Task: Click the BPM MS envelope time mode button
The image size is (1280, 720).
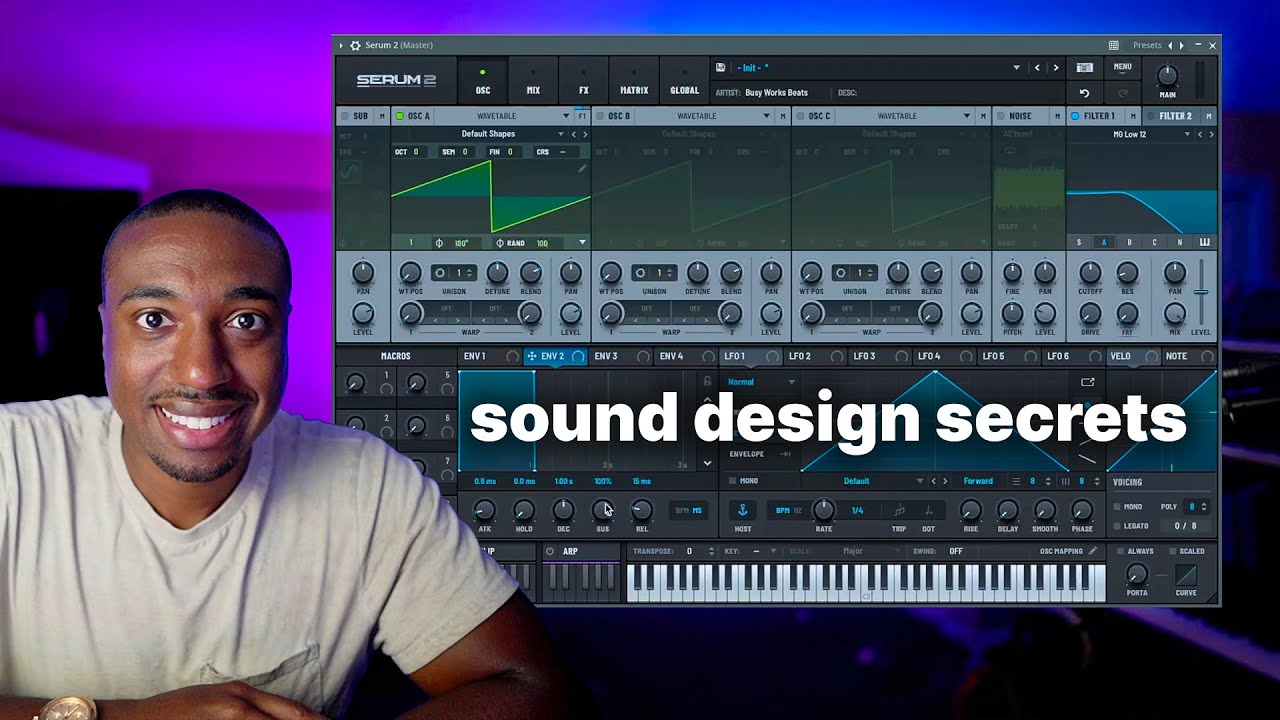Action: (x=689, y=510)
